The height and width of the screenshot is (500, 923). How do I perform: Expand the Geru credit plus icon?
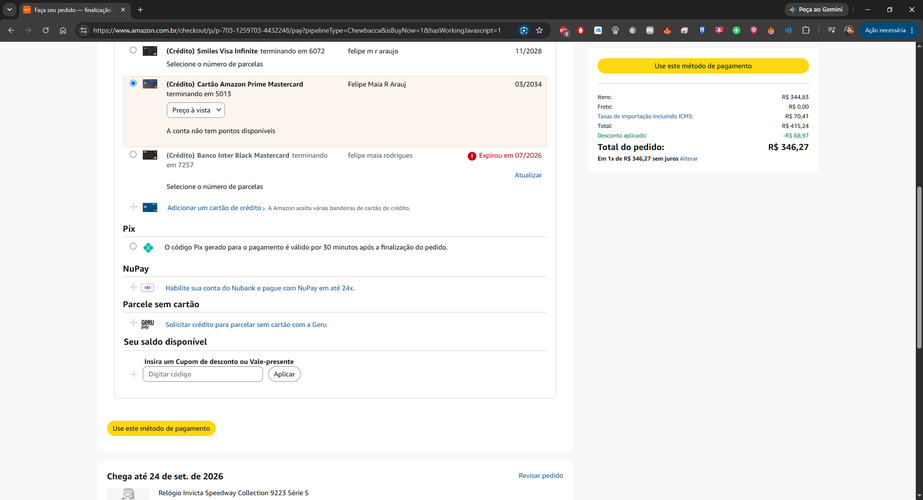133,323
